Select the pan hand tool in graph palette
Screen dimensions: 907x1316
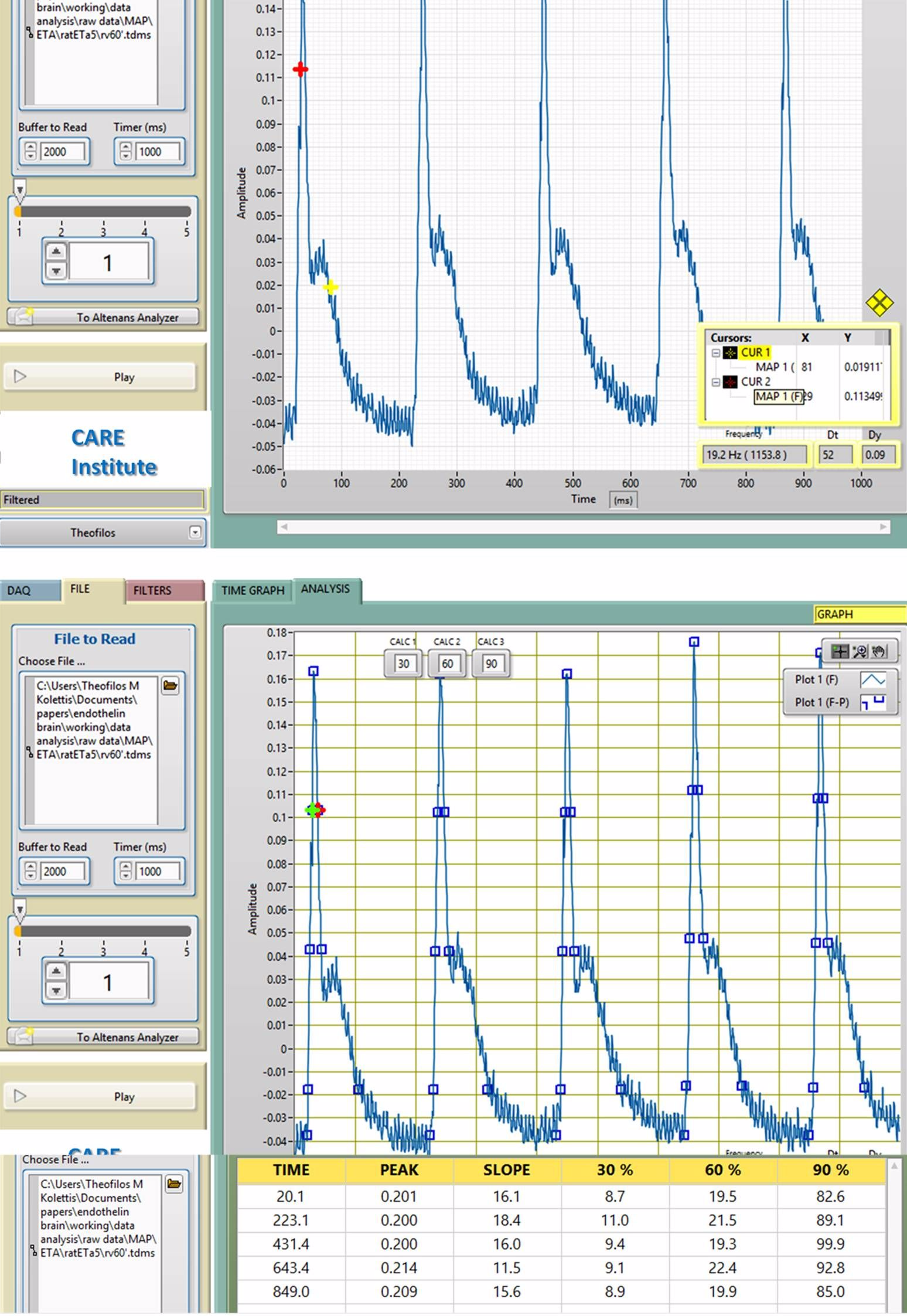click(x=879, y=651)
